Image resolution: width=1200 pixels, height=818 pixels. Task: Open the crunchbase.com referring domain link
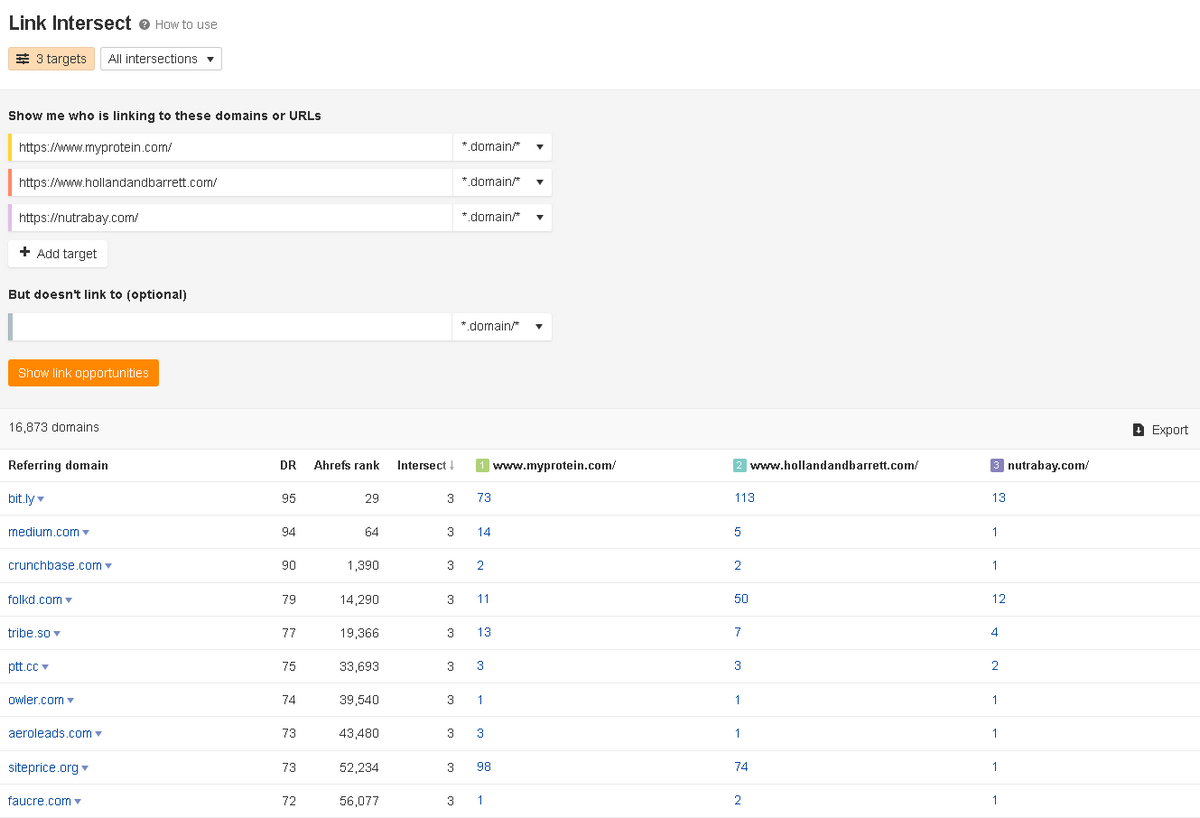pos(55,565)
